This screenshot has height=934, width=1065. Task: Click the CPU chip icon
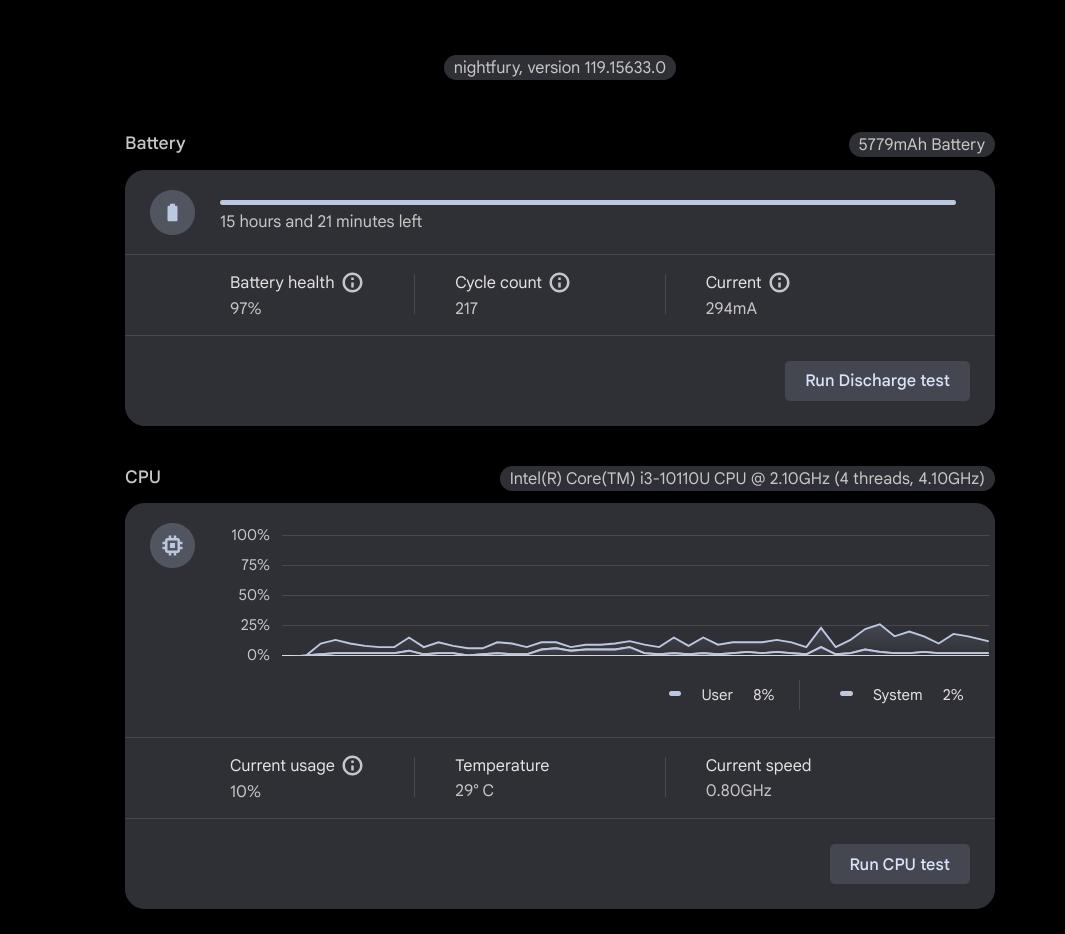click(172, 546)
